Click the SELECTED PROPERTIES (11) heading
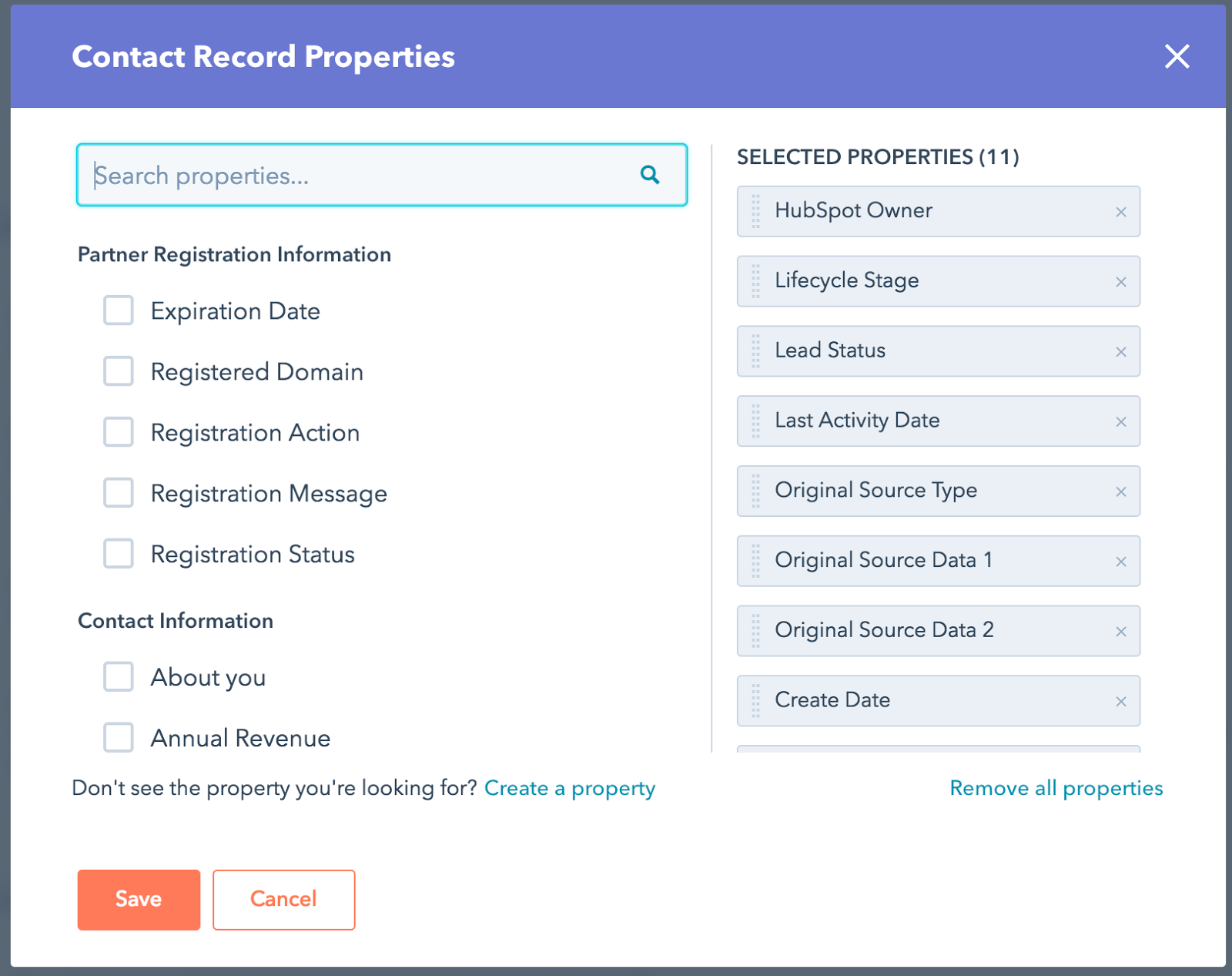Screen dimensions: 1232x976 878,157
